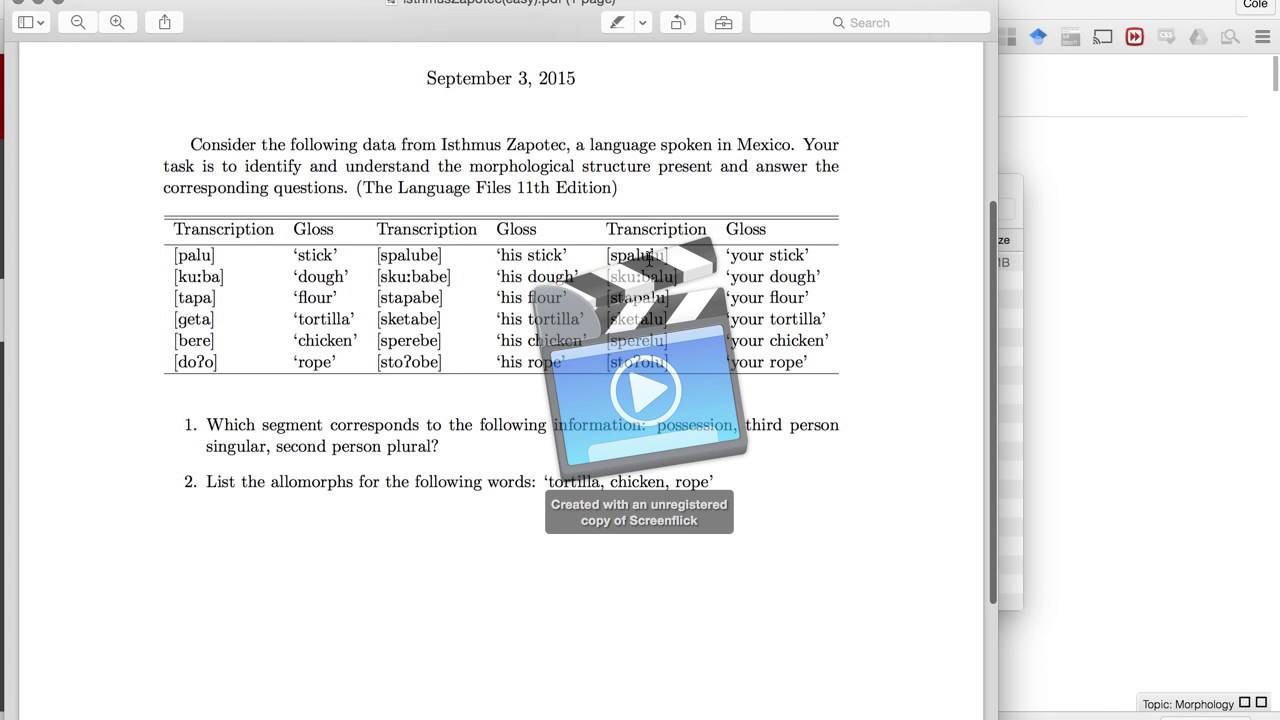
Task: Click the gloss 'your stick'
Action: tap(768, 255)
